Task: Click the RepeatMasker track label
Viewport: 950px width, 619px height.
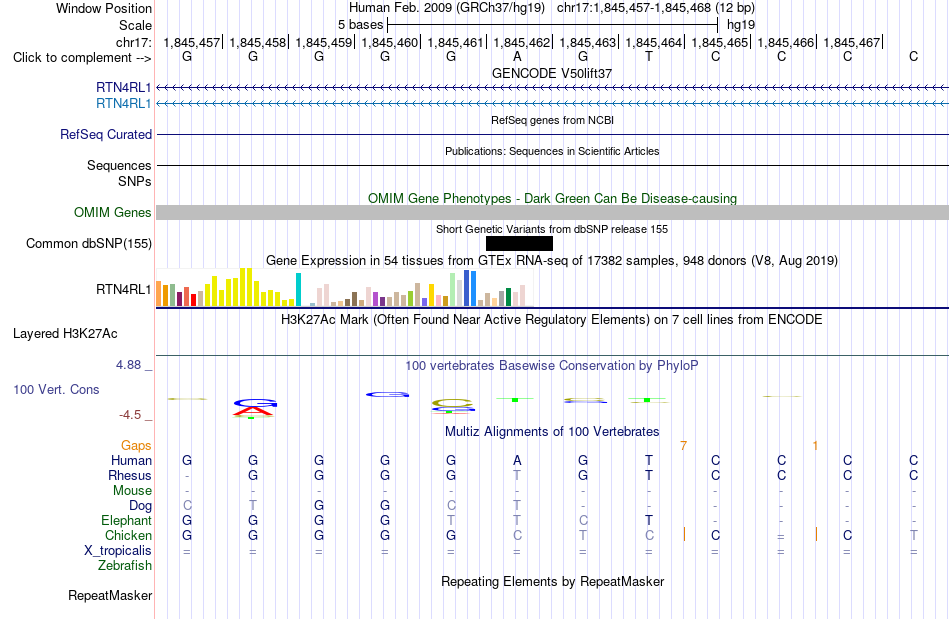Action: pyautogui.click(x=110, y=595)
